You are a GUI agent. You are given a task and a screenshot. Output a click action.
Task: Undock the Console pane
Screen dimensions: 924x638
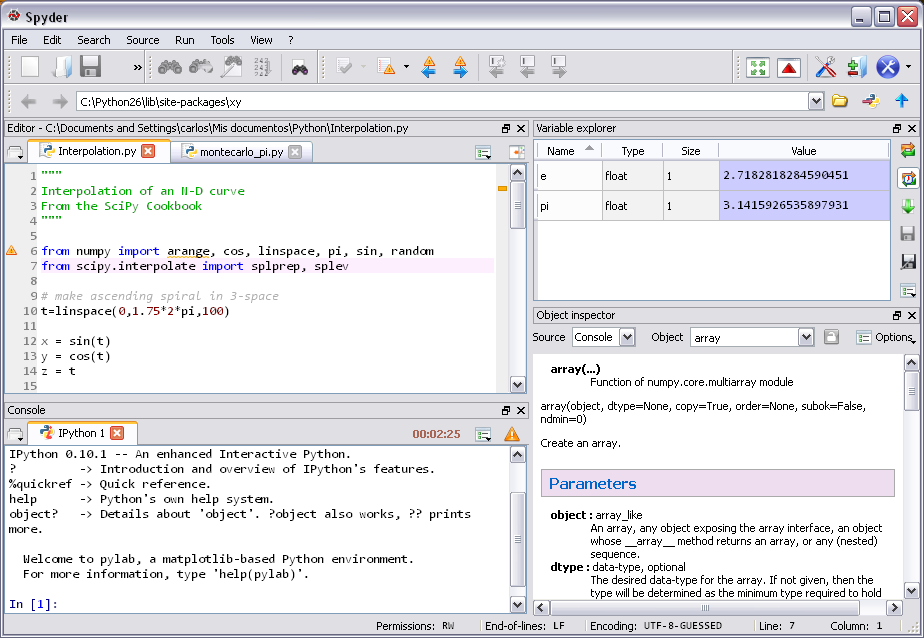tap(508, 410)
